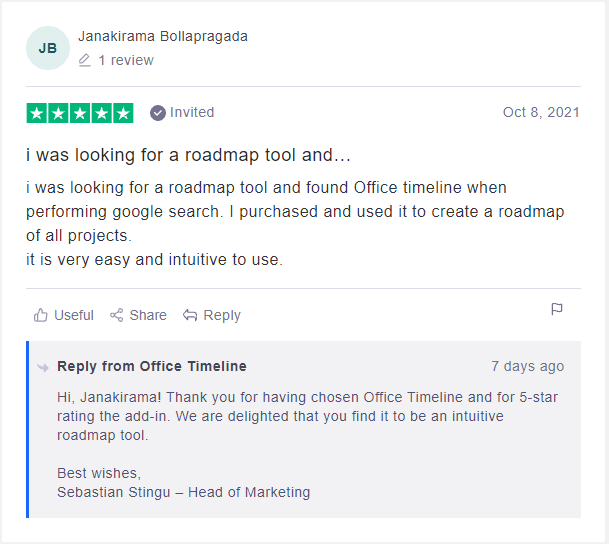The image size is (609, 544).
Task: Click the JB avatar circle
Action: coord(48,48)
